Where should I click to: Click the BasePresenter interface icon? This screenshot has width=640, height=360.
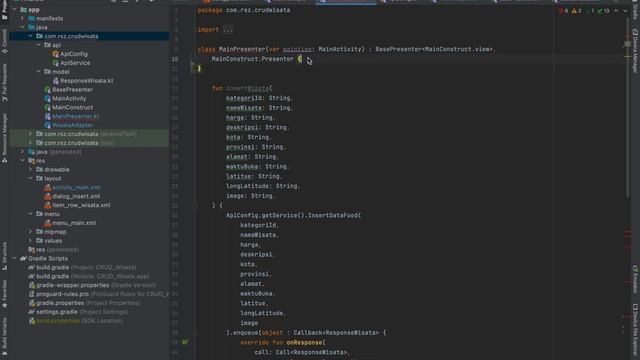tap(47, 89)
